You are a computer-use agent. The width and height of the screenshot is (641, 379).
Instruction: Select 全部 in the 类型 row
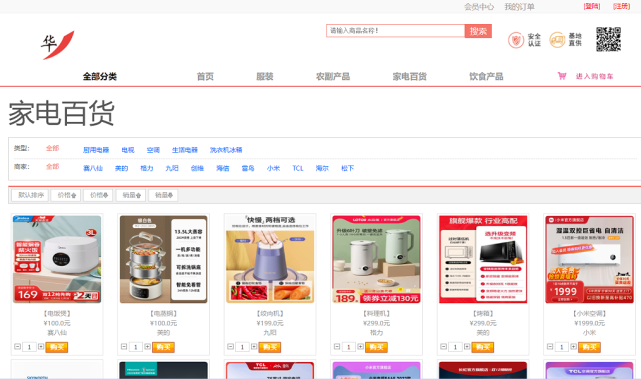pos(52,148)
